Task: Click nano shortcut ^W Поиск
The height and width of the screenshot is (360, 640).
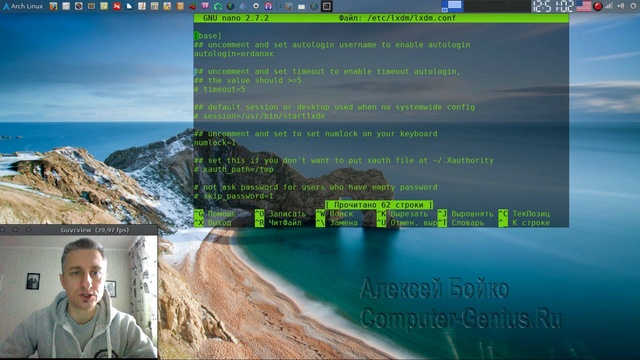Action: click(x=335, y=214)
